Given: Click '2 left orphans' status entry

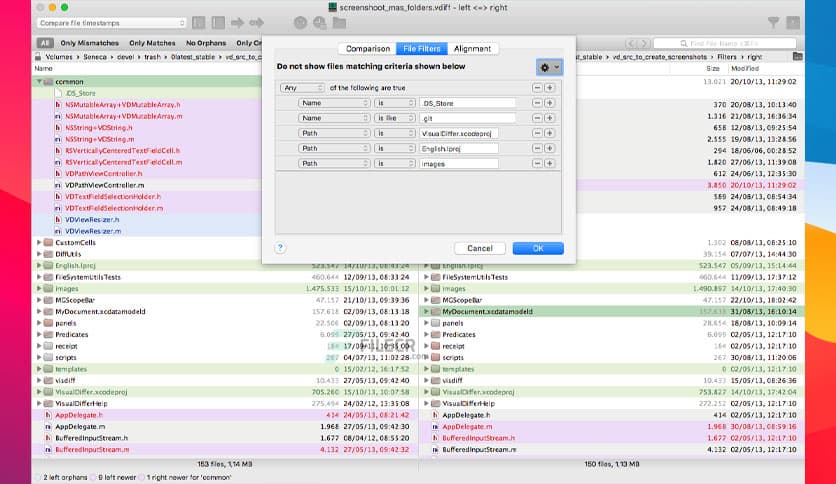Looking at the screenshot, I should click(x=65, y=477).
